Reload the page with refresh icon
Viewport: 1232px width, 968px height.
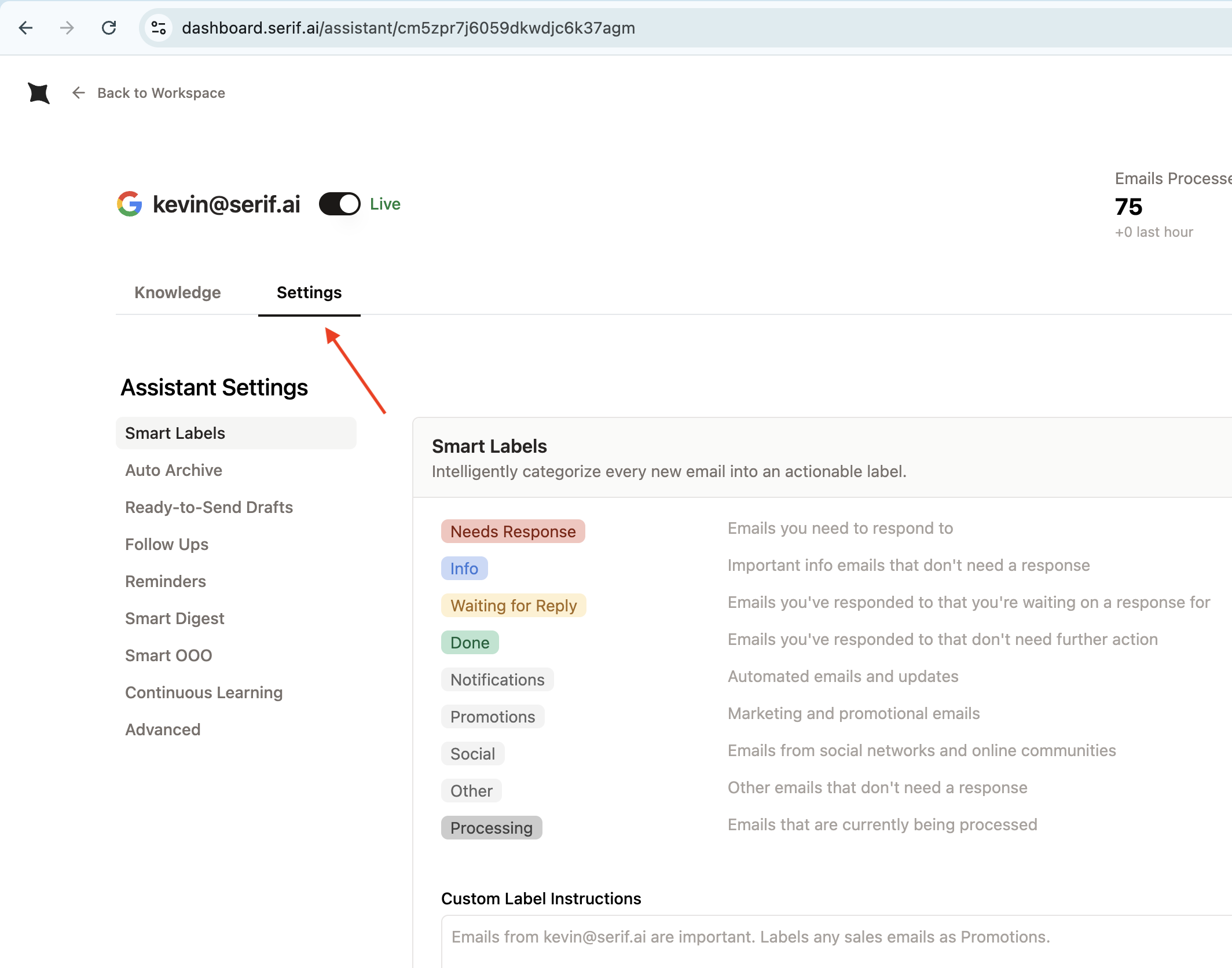[x=109, y=28]
